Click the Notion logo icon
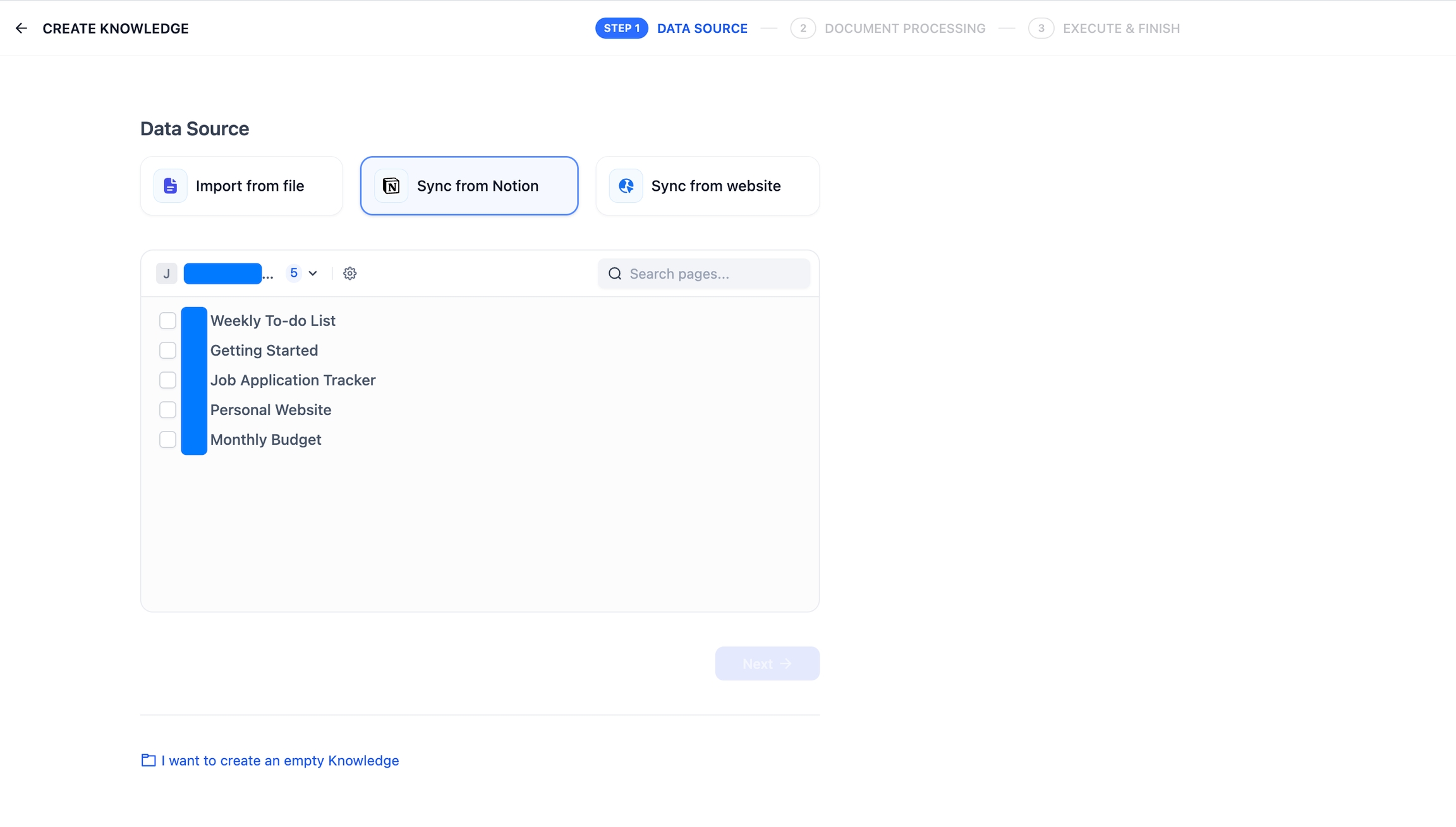 [x=391, y=186]
